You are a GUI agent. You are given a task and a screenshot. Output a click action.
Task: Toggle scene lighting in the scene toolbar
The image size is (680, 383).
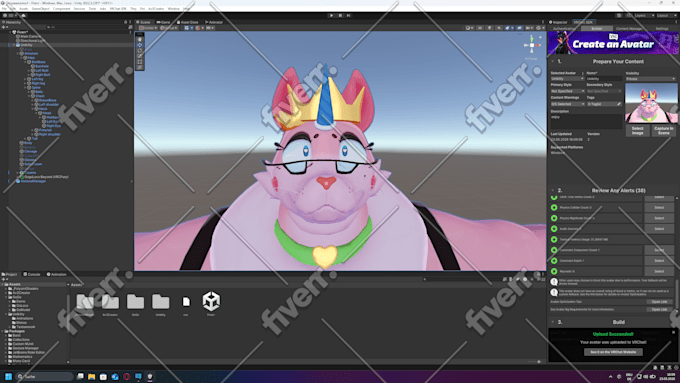coord(490,28)
